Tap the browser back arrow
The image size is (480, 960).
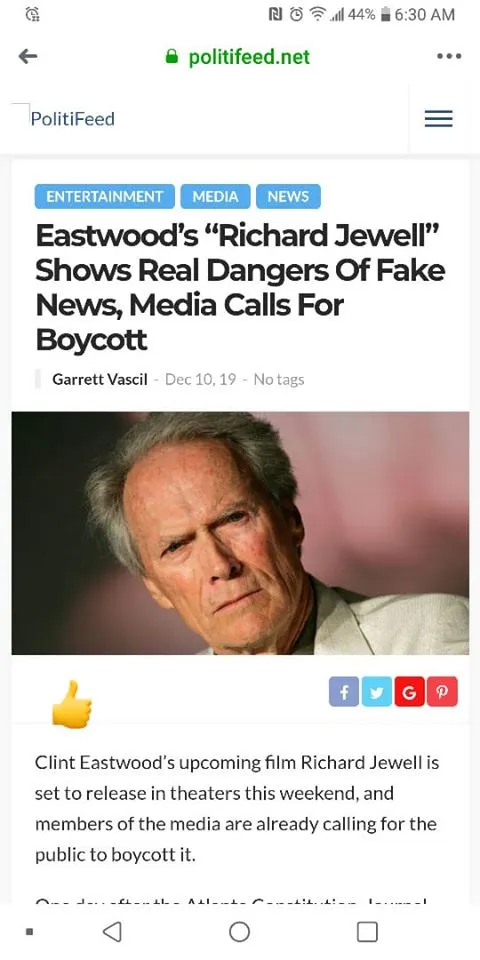[x=28, y=57]
